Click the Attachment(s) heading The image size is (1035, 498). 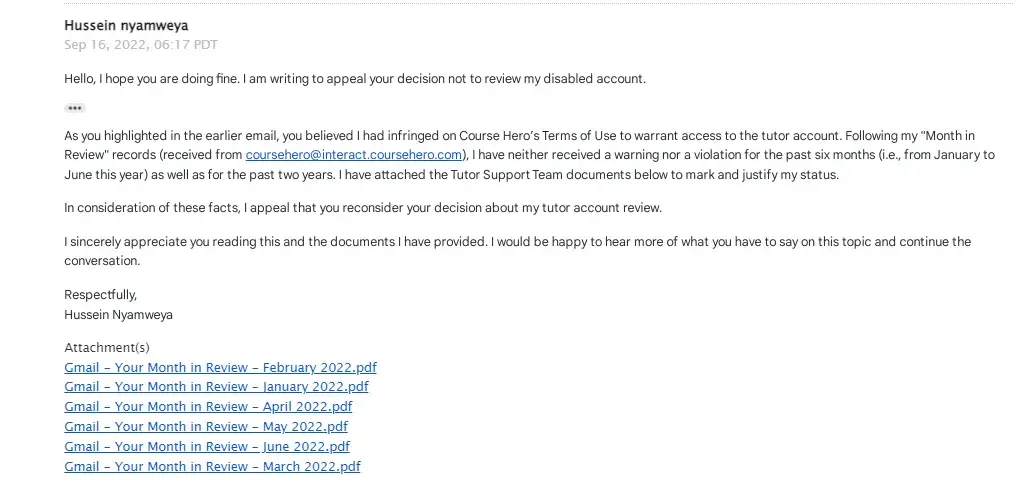pos(106,348)
